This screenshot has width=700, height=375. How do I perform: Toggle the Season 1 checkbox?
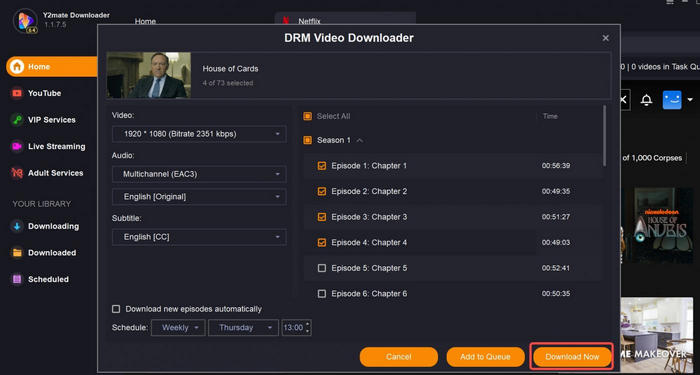pyautogui.click(x=307, y=140)
